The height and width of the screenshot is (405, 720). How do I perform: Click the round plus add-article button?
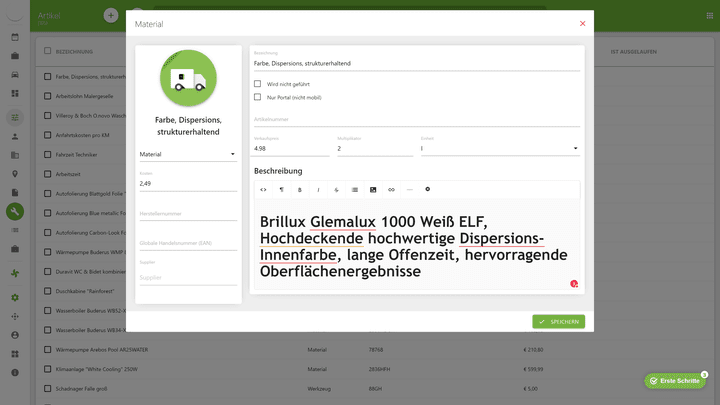point(111,15)
